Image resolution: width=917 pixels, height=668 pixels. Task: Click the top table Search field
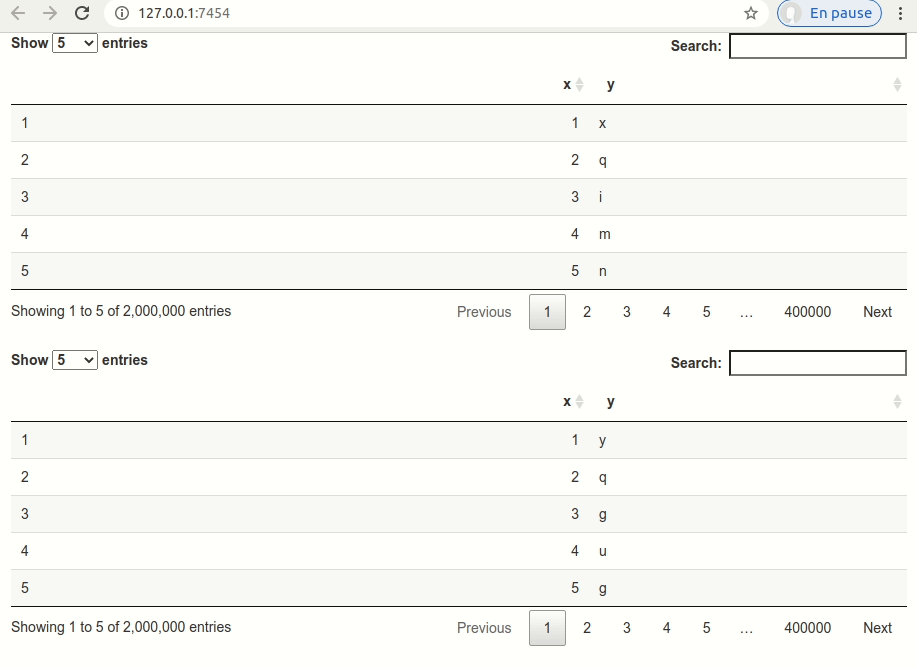[x=817, y=46]
